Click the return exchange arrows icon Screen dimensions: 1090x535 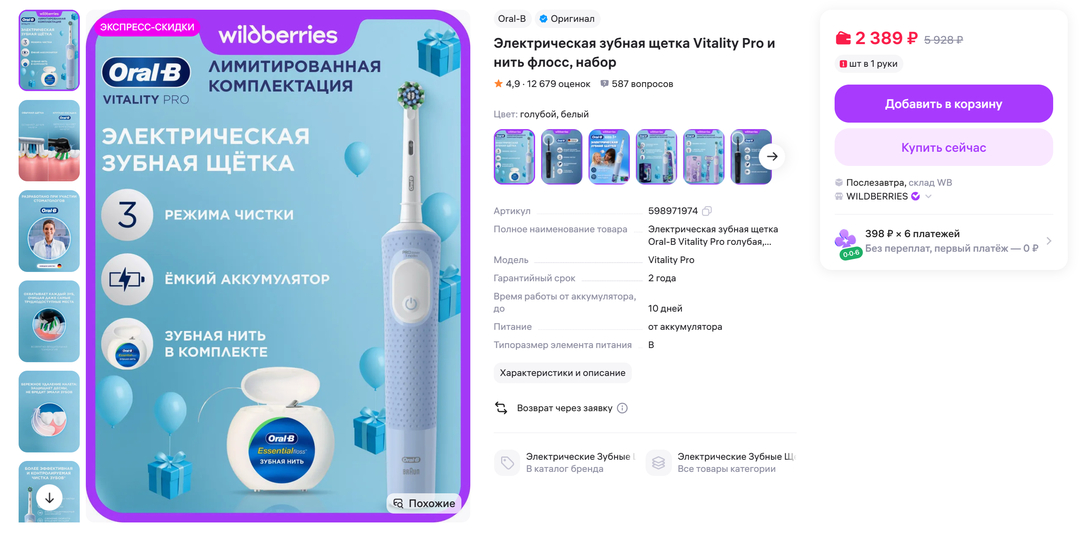[501, 408]
